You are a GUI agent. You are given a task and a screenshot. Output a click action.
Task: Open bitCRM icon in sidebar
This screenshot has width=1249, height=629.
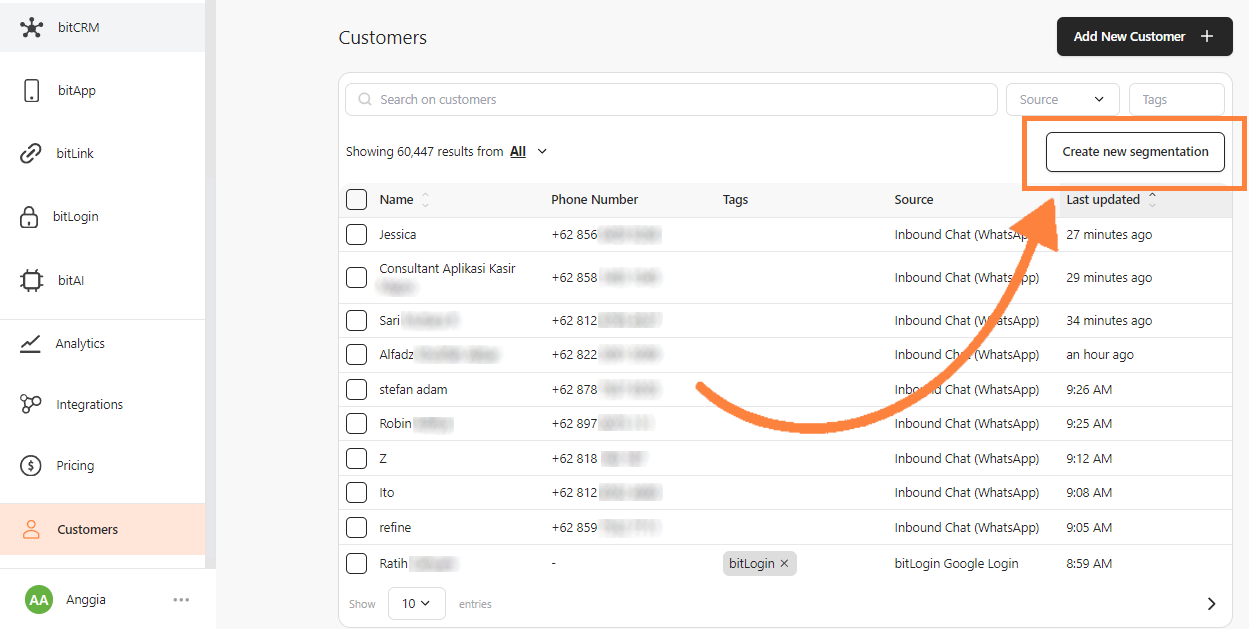[x=32, y=27]
